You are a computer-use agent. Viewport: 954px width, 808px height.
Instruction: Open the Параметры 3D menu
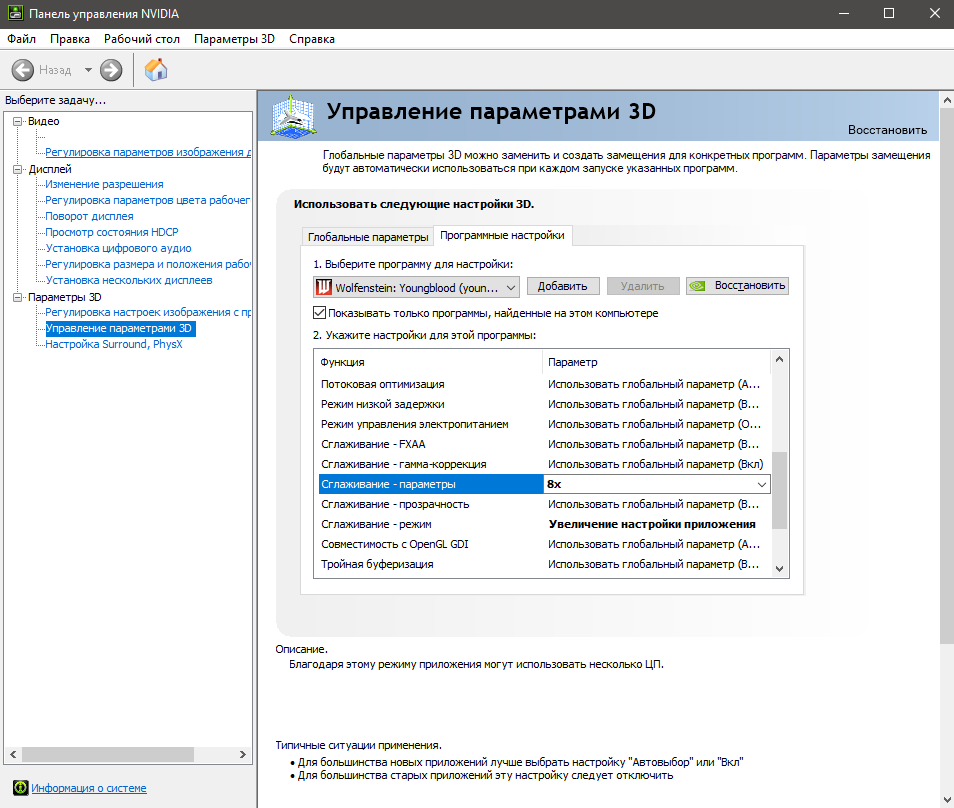click(x=234, y=39)
